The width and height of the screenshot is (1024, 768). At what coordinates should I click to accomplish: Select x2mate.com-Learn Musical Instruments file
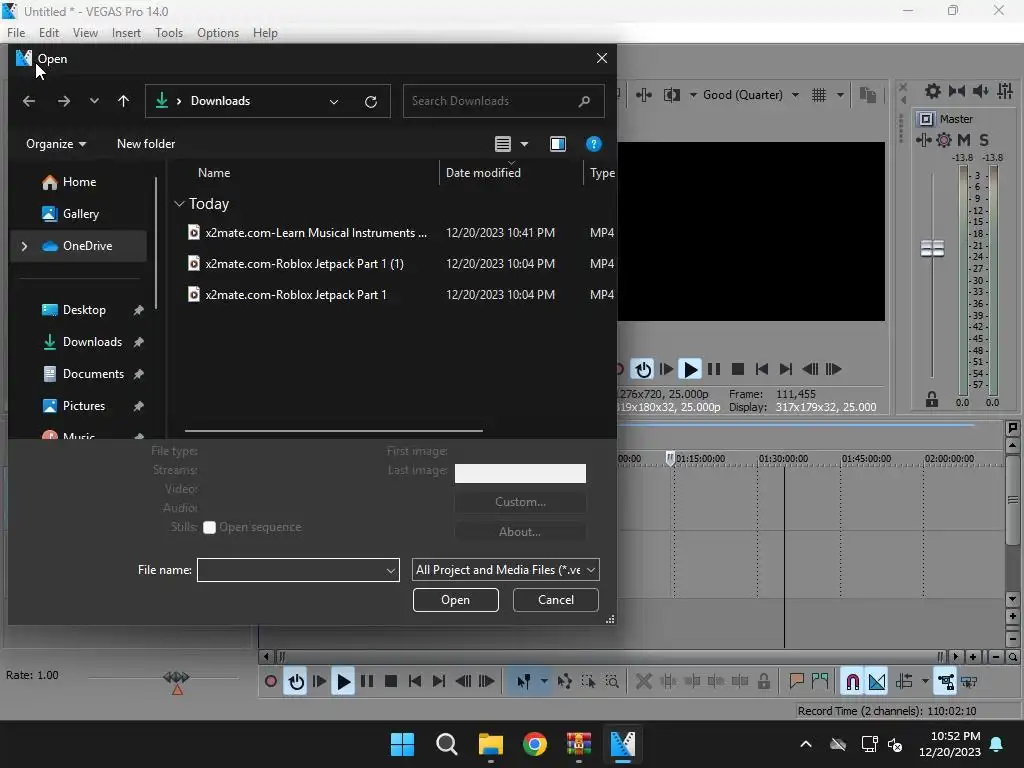tap(315, 232)
